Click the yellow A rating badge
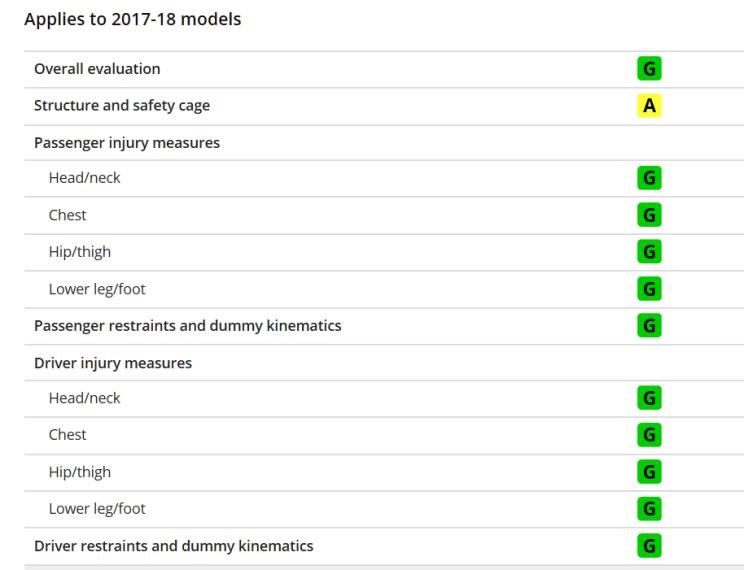This screenshot has width=744, height=570. 649,105
